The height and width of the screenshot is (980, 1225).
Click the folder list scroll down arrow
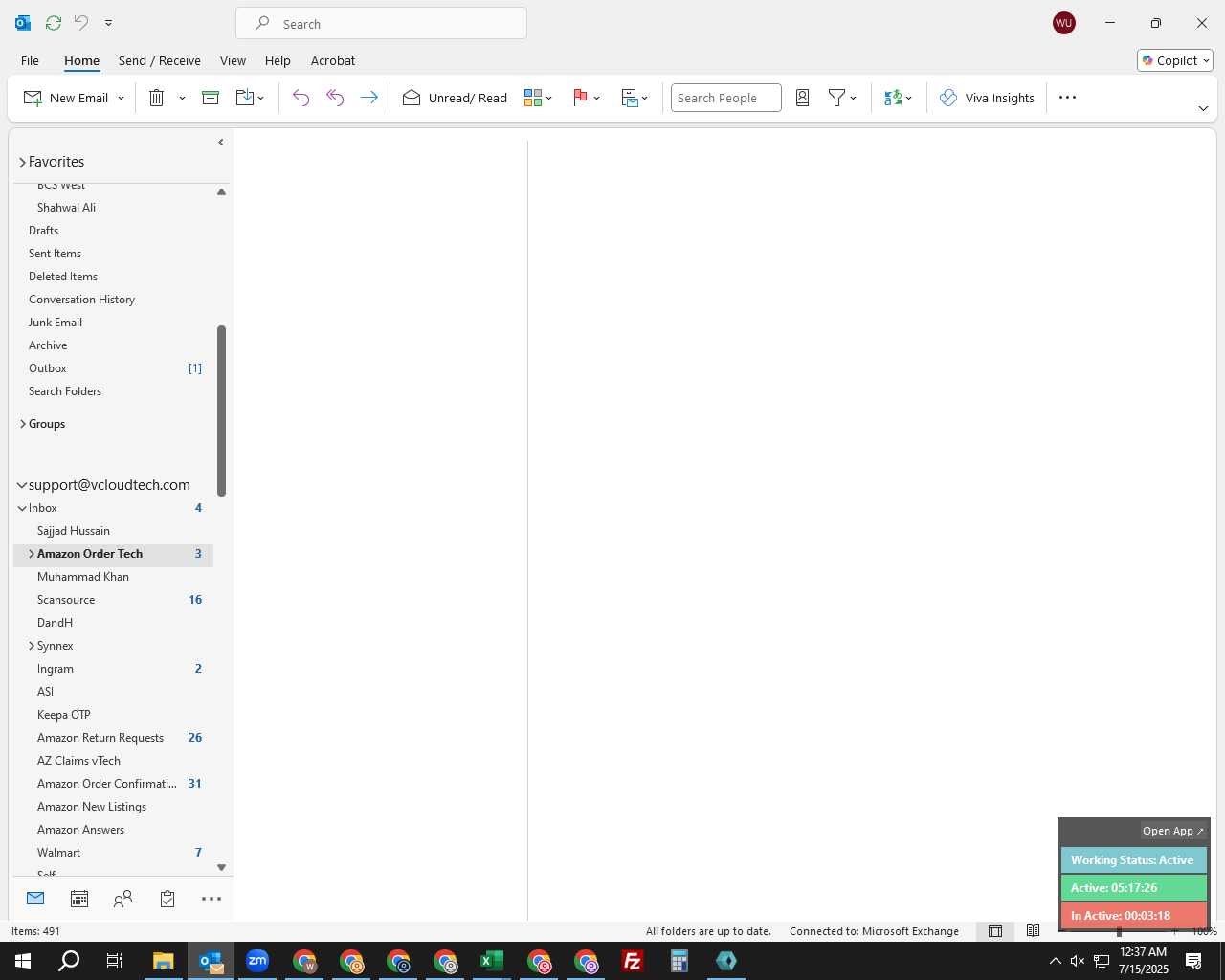[x=221, y=867]
